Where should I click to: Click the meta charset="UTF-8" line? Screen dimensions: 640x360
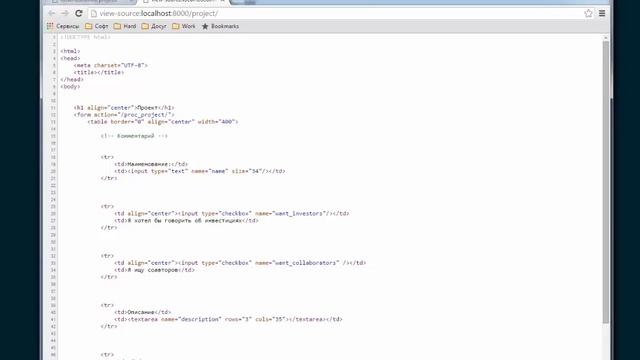pyautogui.click(x=111, y=65)
